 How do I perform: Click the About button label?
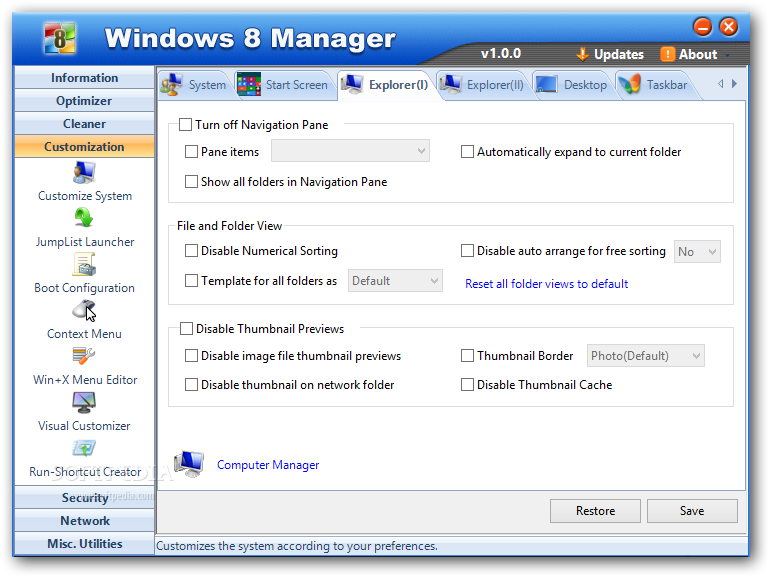coord(698,54)
